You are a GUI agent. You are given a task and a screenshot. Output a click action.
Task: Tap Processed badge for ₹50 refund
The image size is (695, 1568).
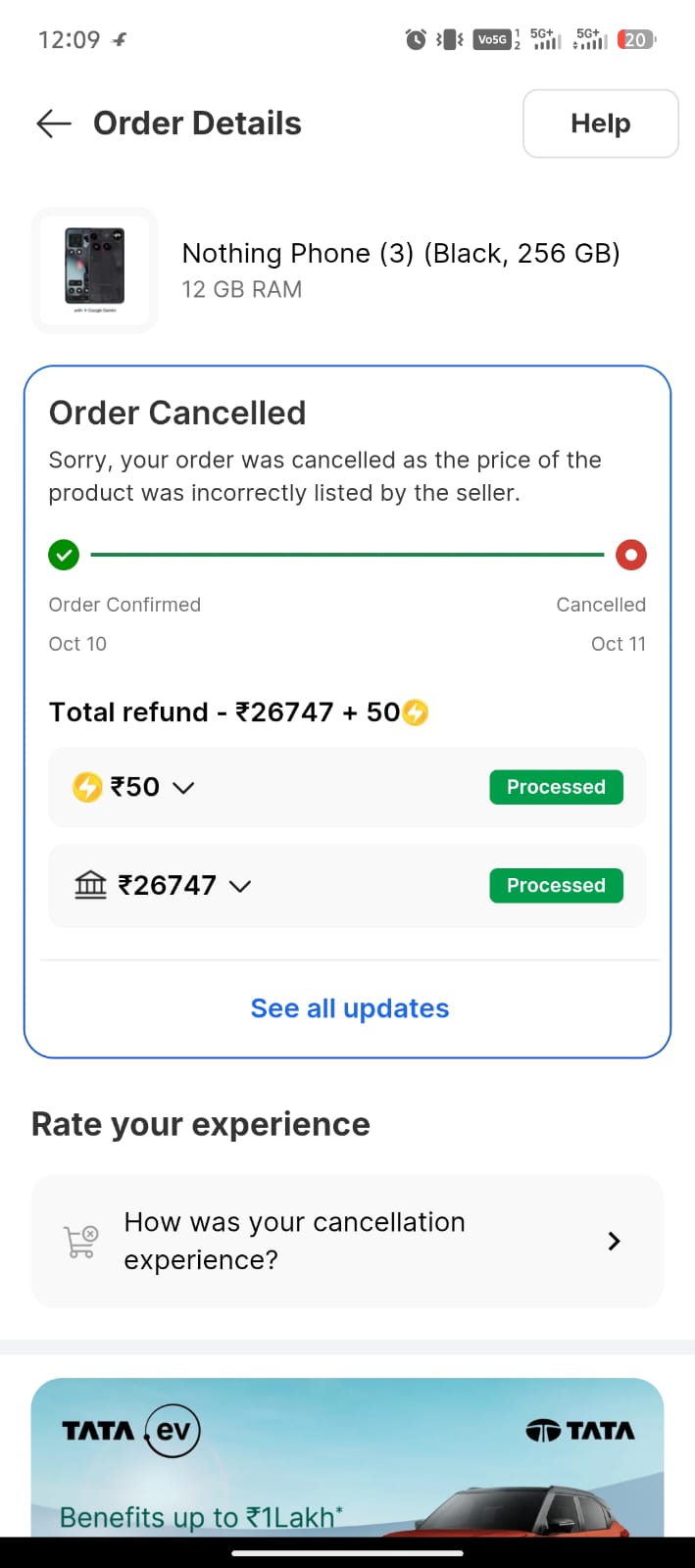pos(556,787)
